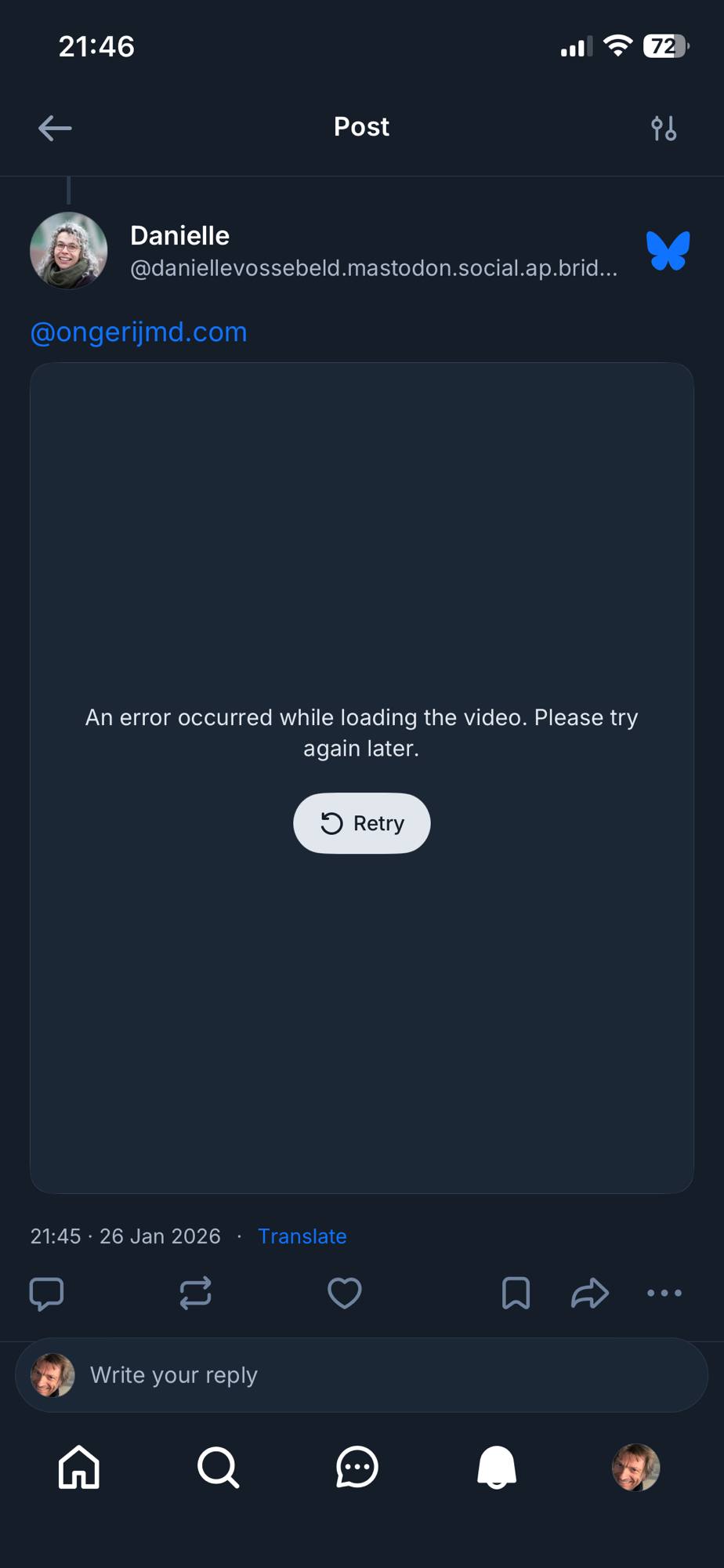Go back using the left arrow

pos(55,128)
